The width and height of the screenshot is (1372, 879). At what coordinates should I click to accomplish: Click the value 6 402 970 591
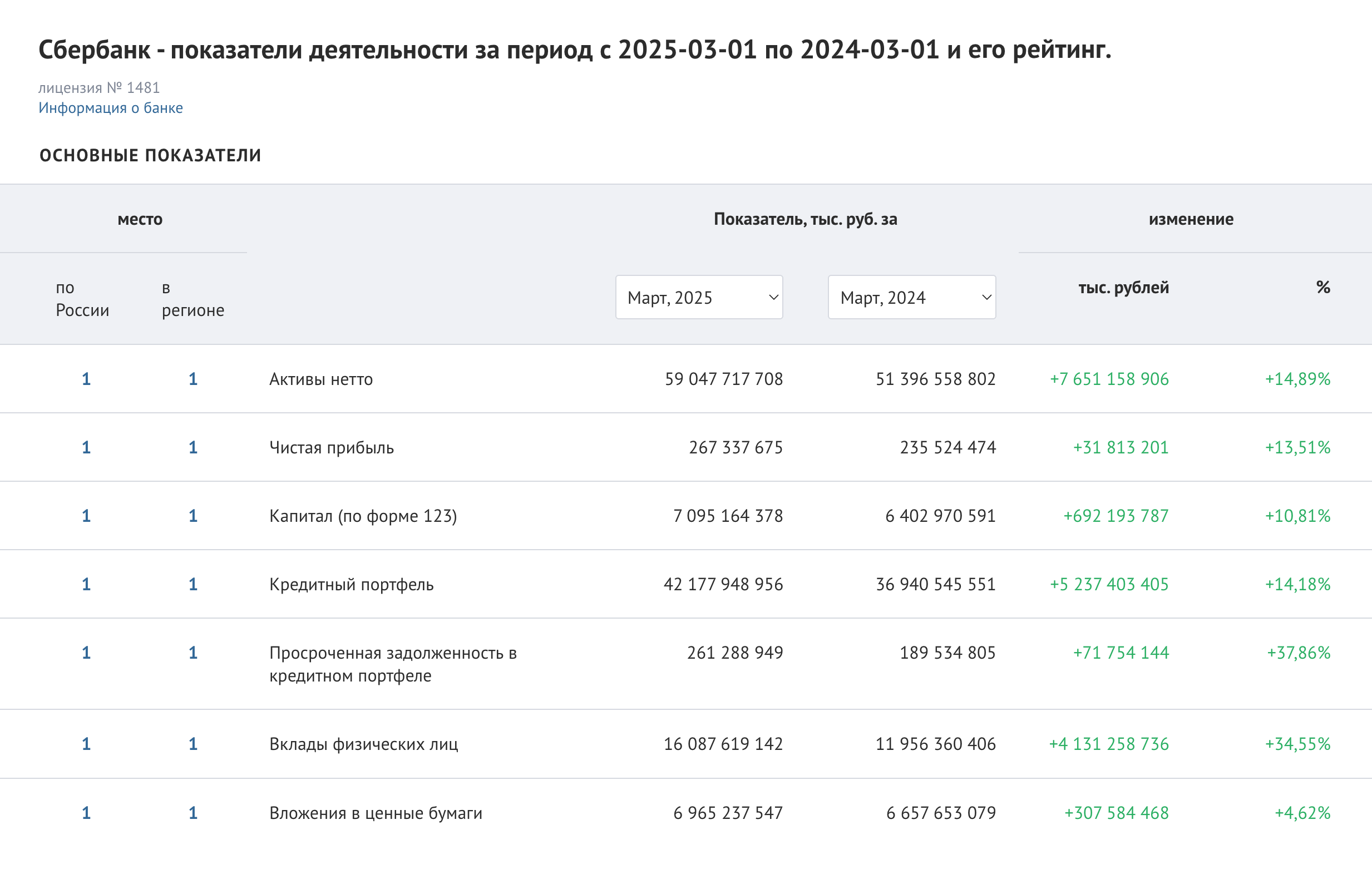coord(941,516)
